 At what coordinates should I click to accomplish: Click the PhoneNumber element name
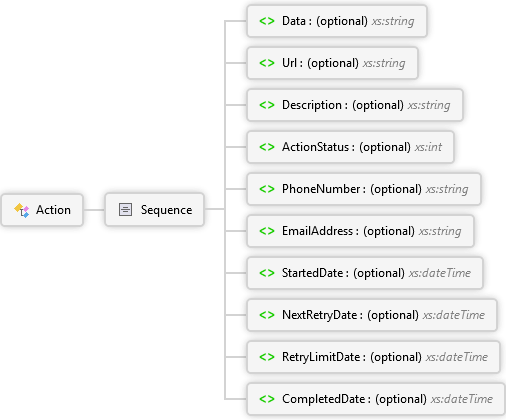coord(321,189)
